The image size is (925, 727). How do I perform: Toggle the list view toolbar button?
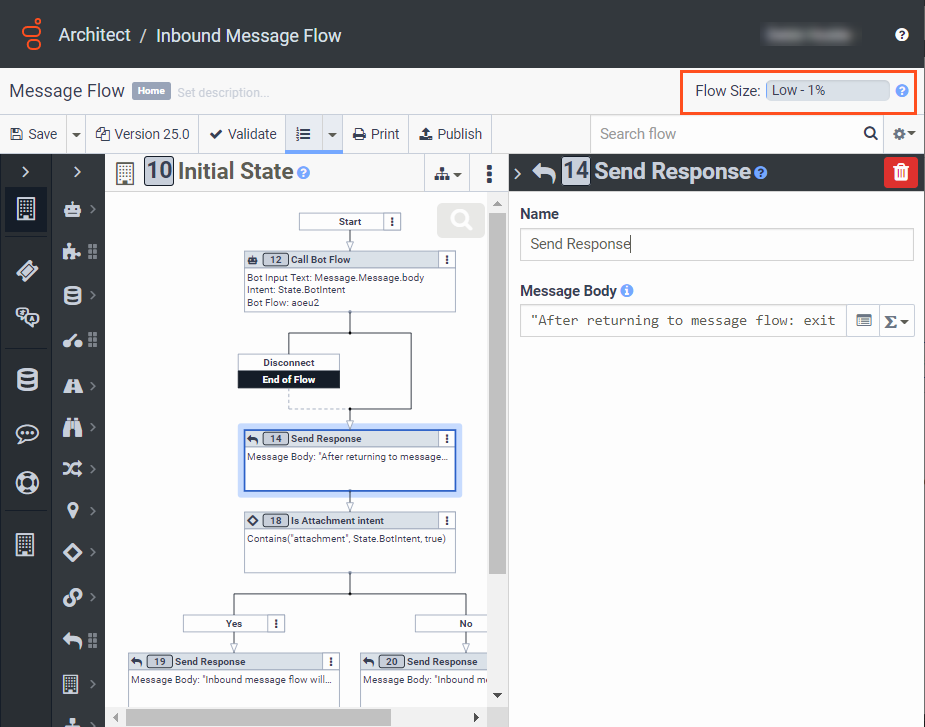304,134
